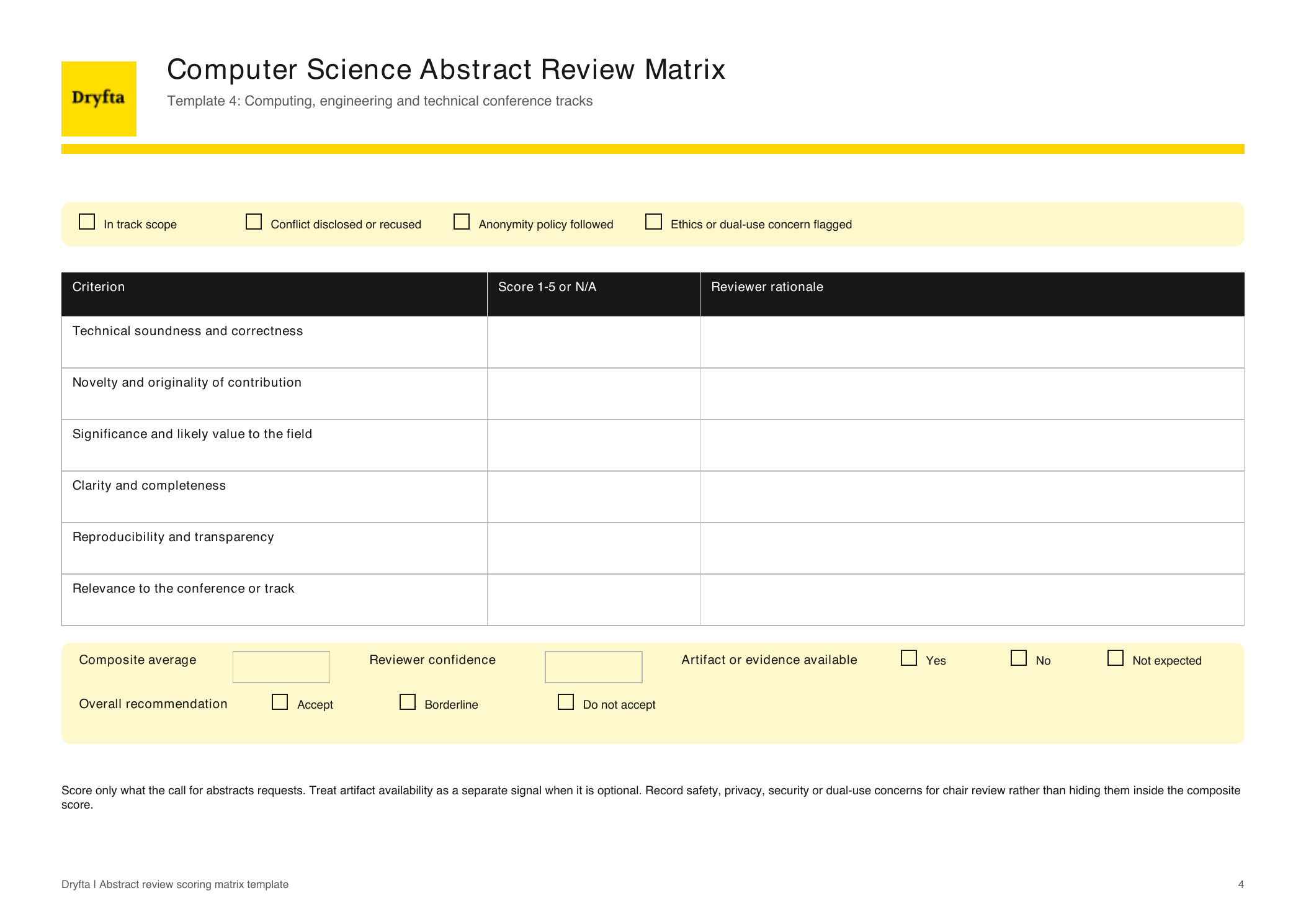Click 'Reproducibility and transparency' criterion text
The image size is (1306, 924).
tap(173, 537)
